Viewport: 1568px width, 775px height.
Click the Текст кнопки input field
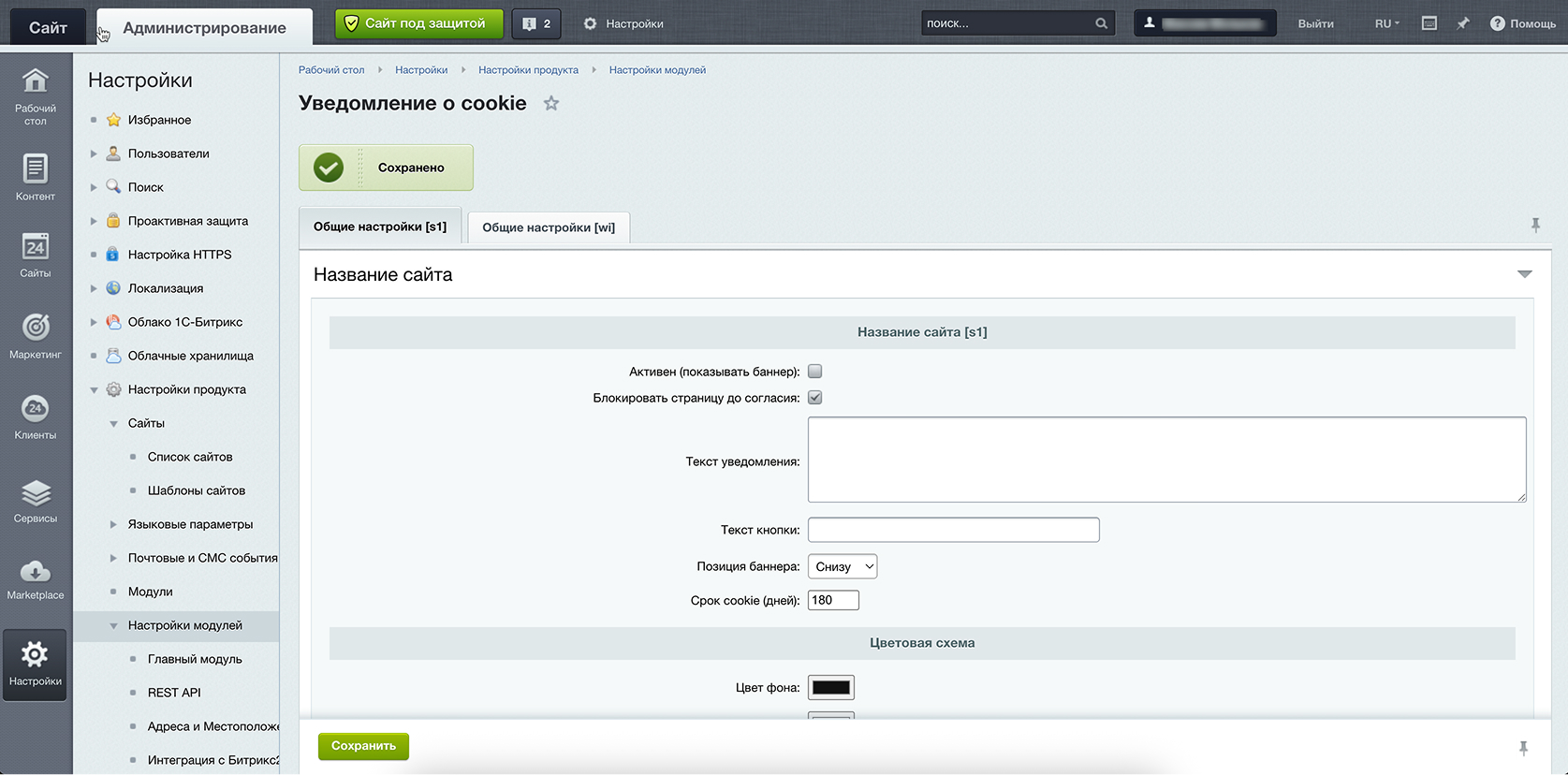(953, 530)
